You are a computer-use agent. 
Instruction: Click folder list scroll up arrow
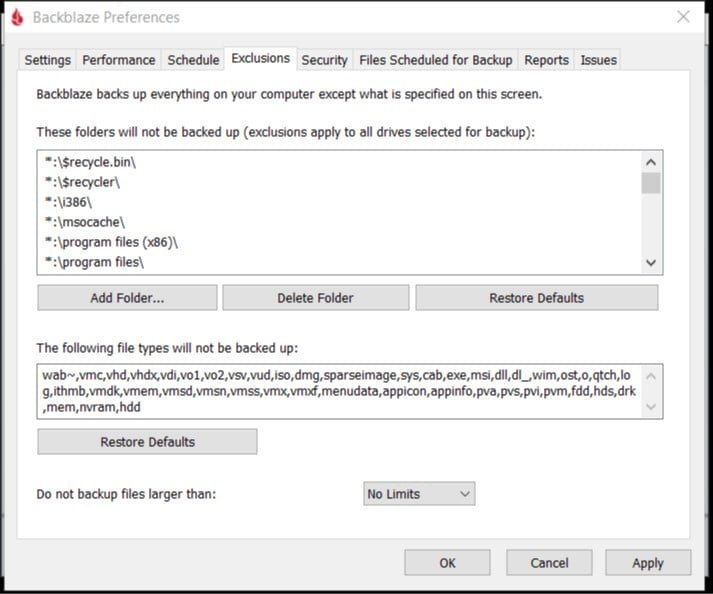point(651,162)
